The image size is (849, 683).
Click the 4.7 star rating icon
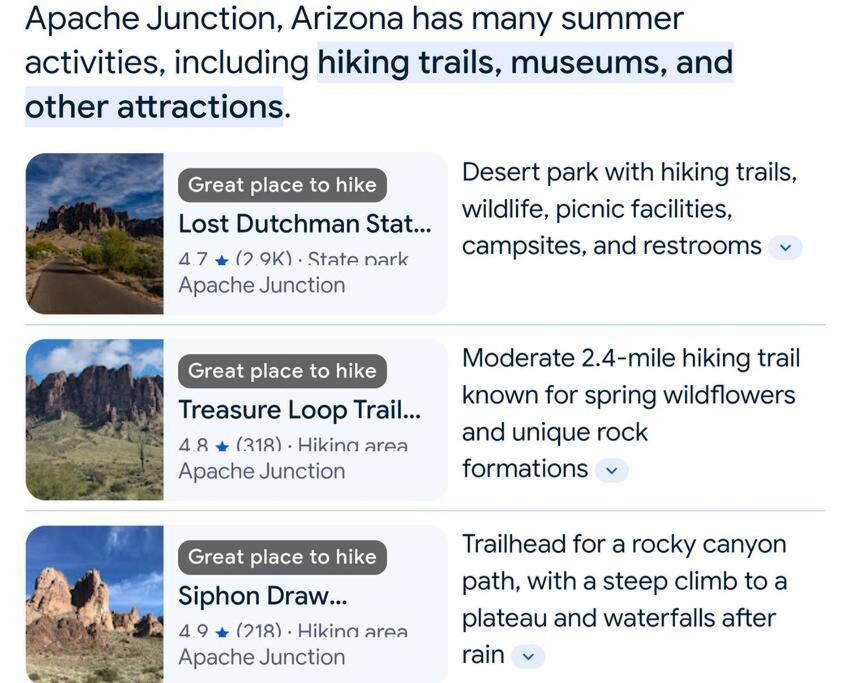221,261
